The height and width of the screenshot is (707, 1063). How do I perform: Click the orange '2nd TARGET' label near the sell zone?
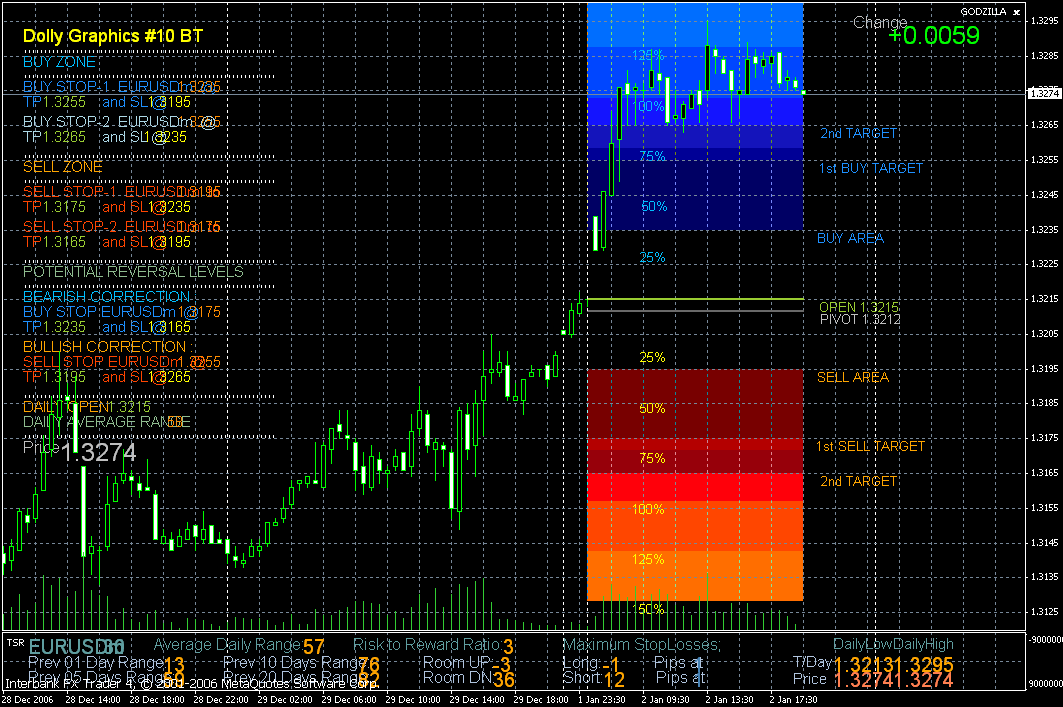coord(858,481)
